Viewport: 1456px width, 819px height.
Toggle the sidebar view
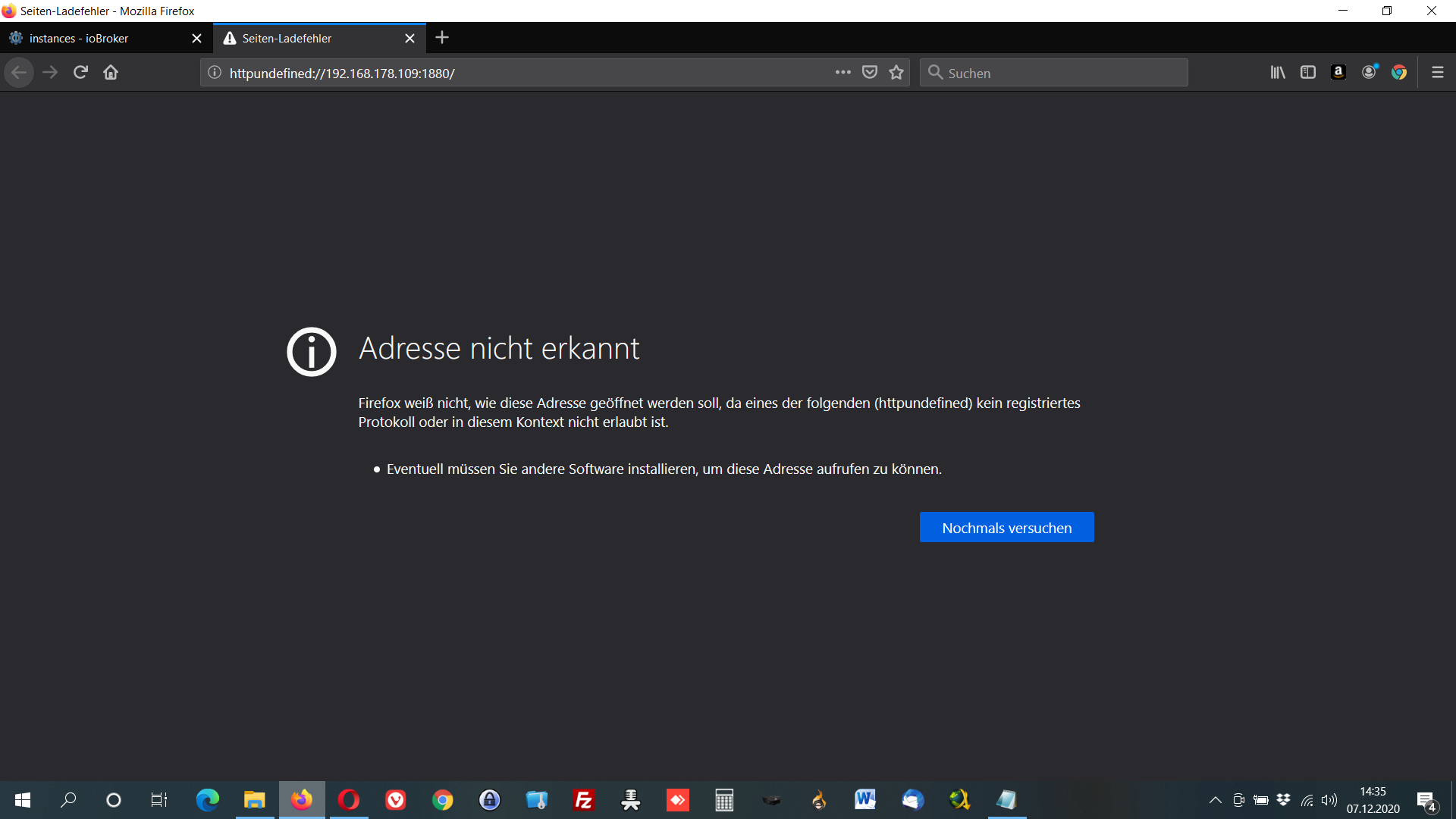(1308, 73)
